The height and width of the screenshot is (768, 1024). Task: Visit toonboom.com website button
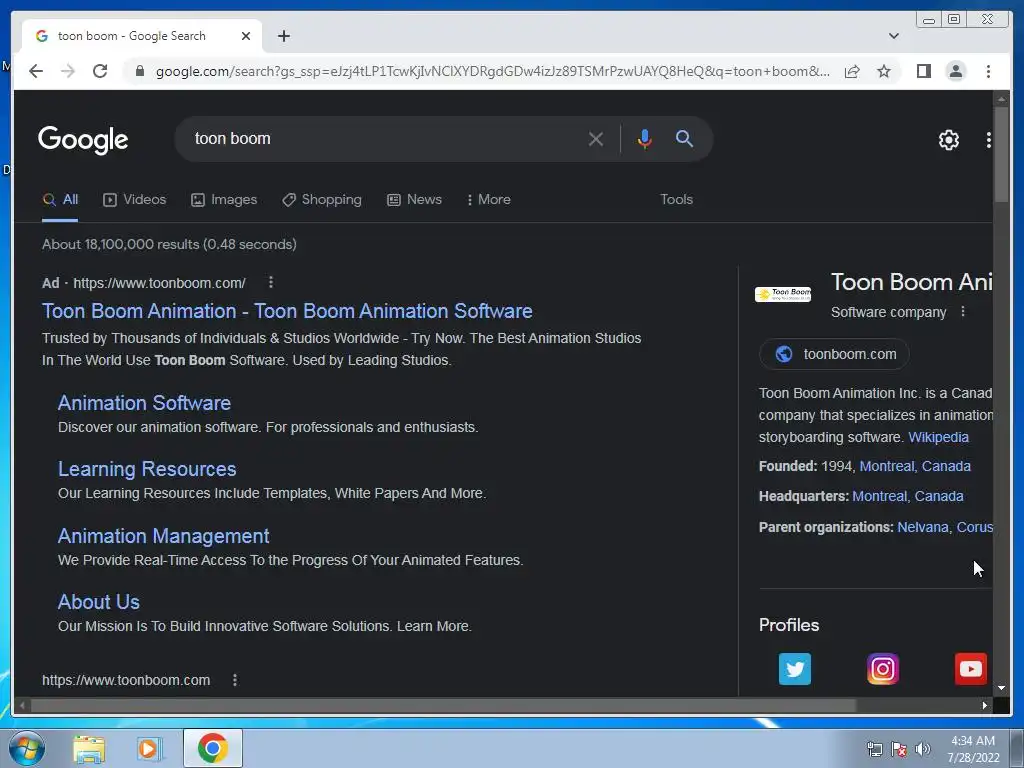834,354
